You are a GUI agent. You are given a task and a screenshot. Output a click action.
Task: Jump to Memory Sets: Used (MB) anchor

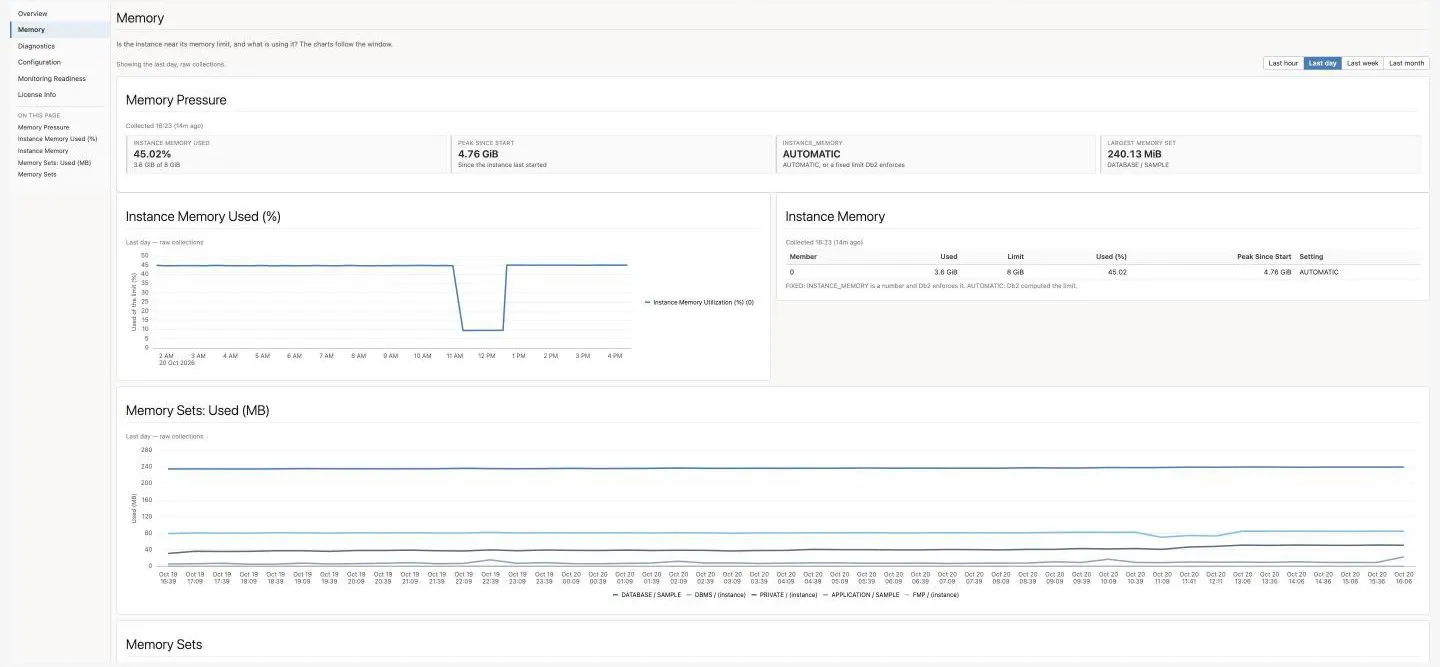[55, 162]
